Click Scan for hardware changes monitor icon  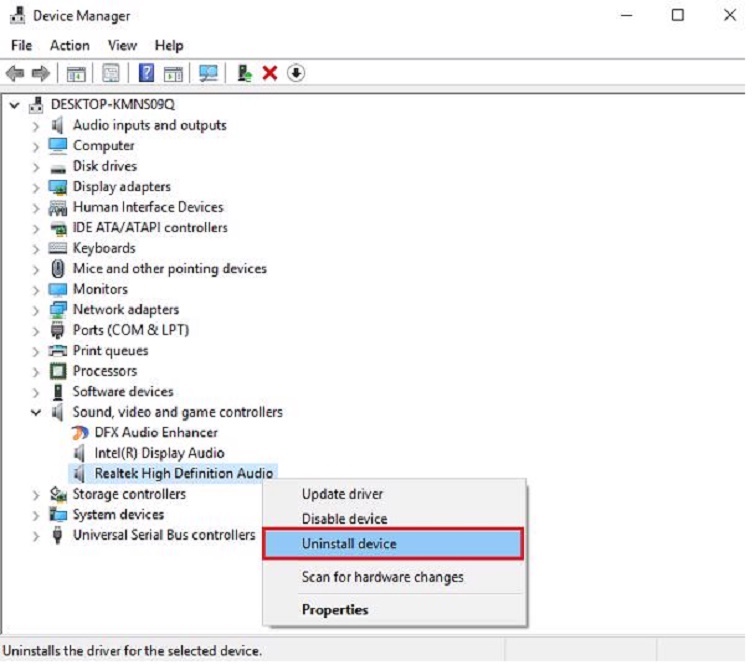(208, 74)
